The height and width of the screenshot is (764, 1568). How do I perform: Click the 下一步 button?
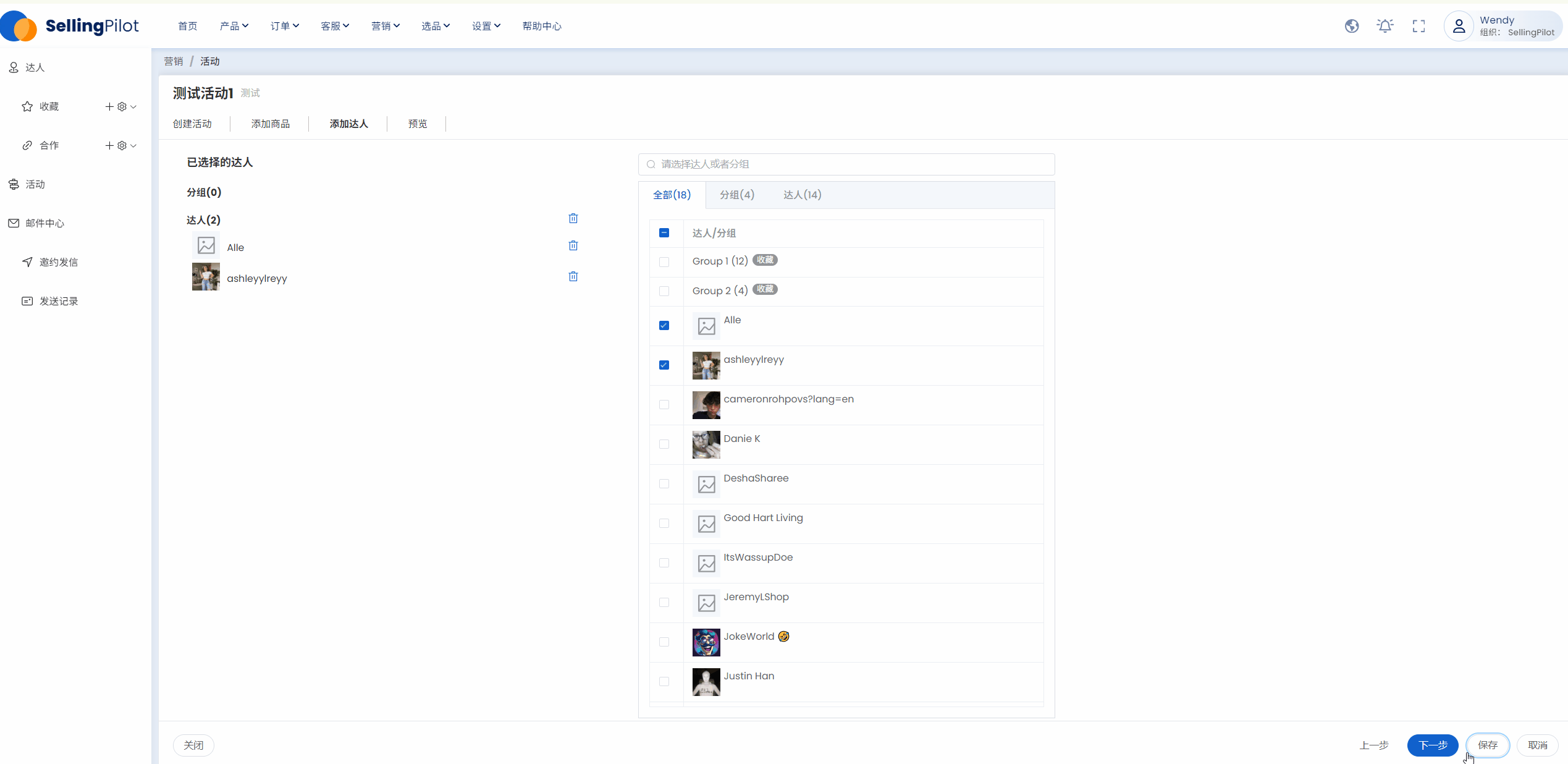(1432, 745)
